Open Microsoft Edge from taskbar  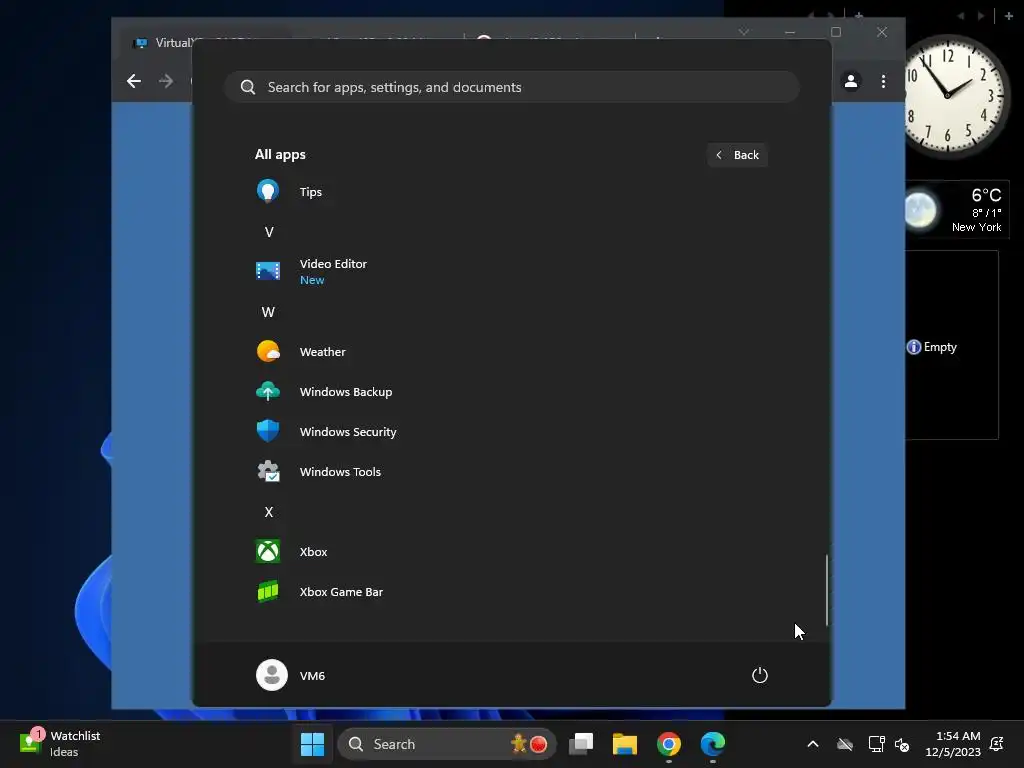click(x=712, y=743)
